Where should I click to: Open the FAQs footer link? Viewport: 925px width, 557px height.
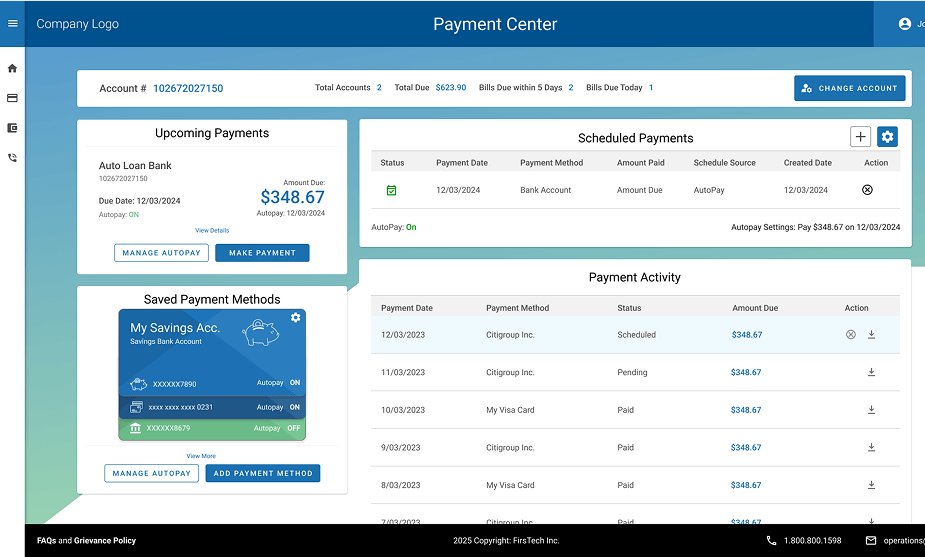[46, 541]
